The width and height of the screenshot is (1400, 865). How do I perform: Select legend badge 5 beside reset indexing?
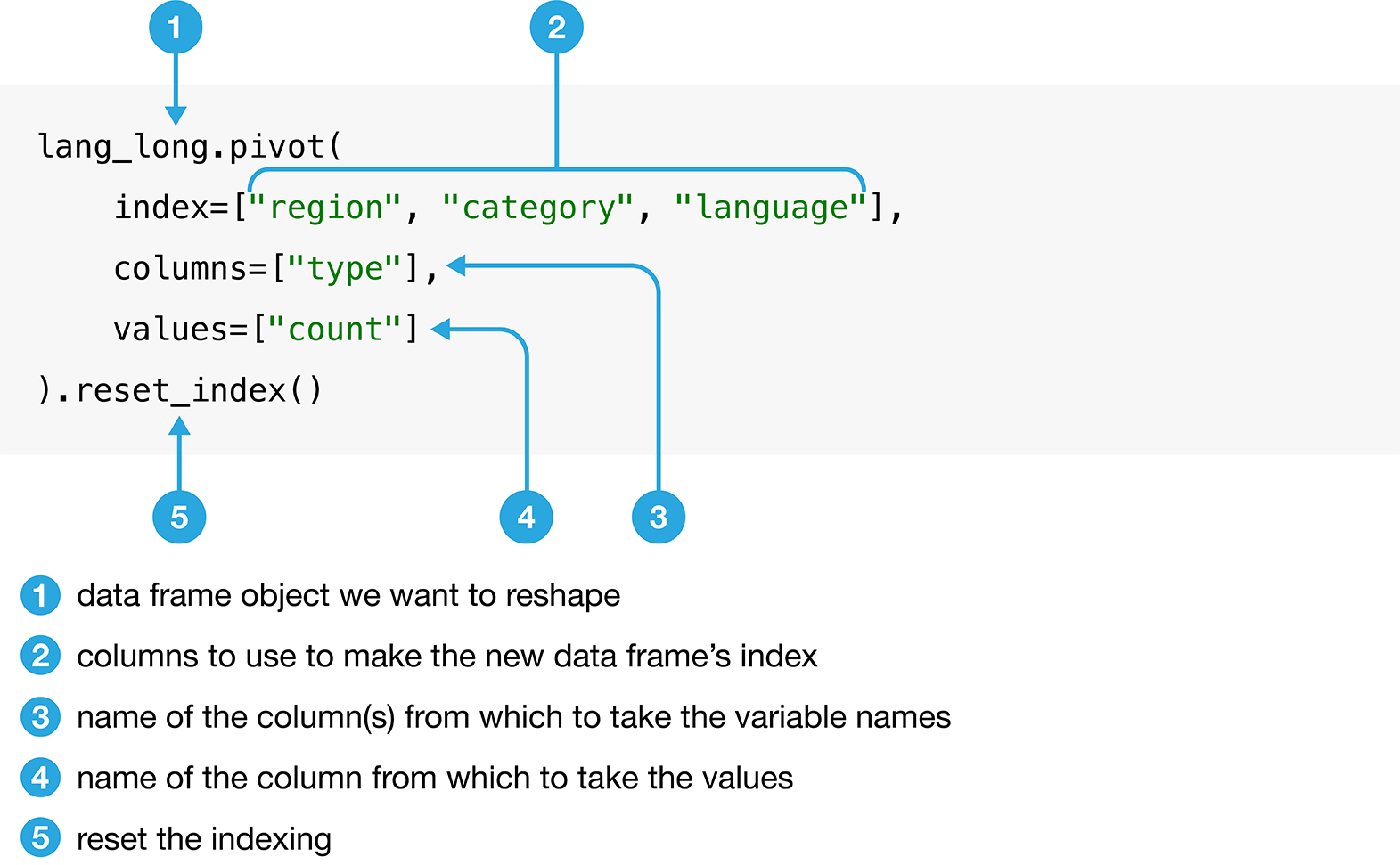(x=40, y=838)
